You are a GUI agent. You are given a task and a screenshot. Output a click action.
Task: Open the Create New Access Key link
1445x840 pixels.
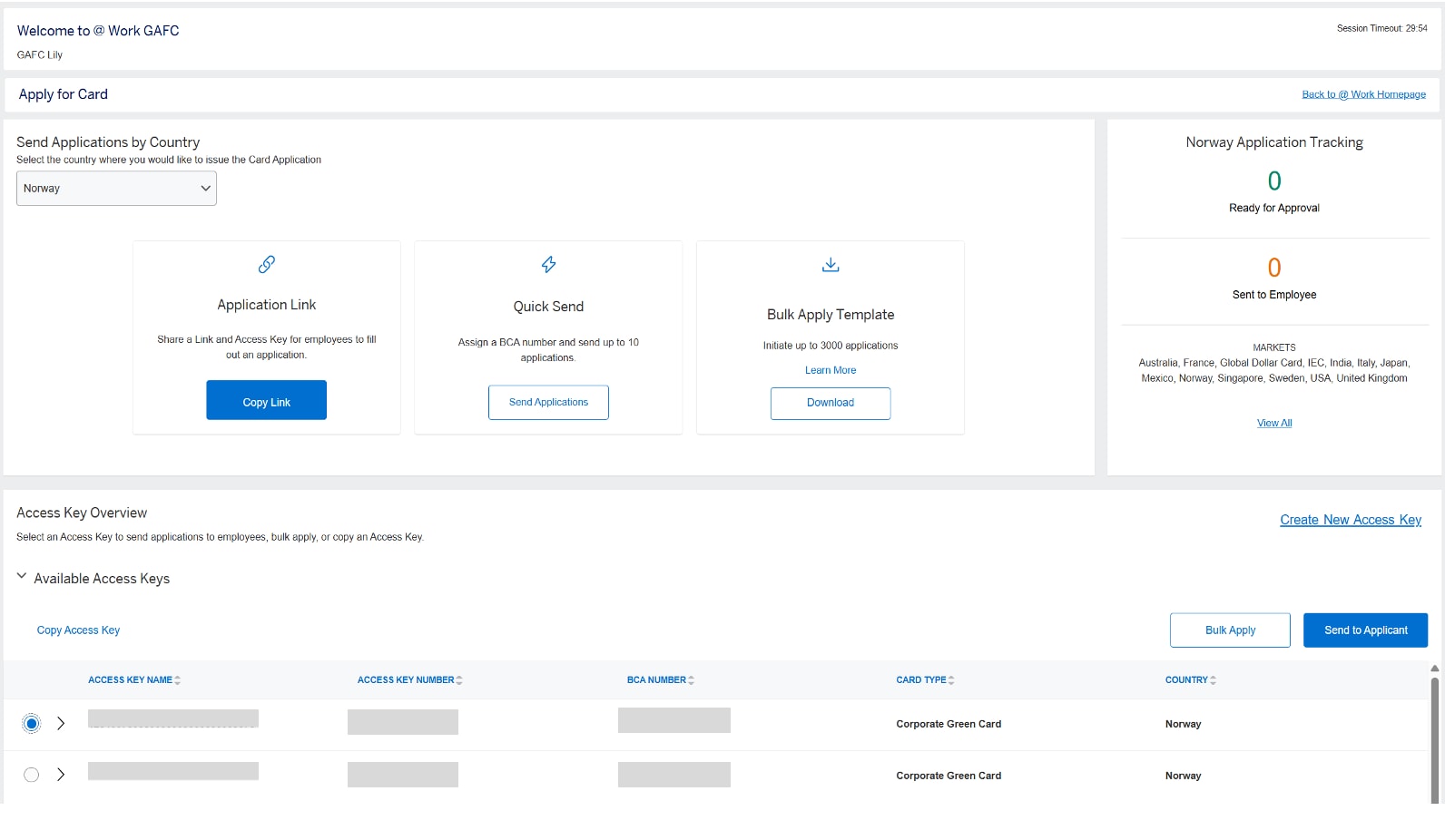[x=1350, y=520]
